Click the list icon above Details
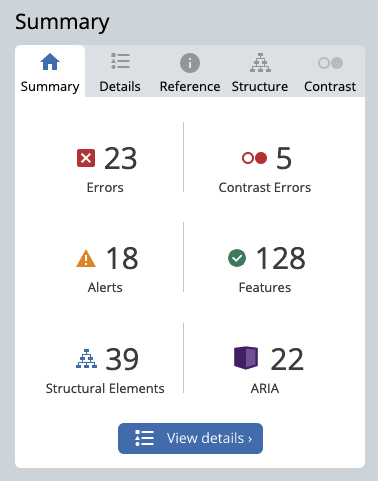The height and width of the screenshot is (481, 378). (120, 61)
